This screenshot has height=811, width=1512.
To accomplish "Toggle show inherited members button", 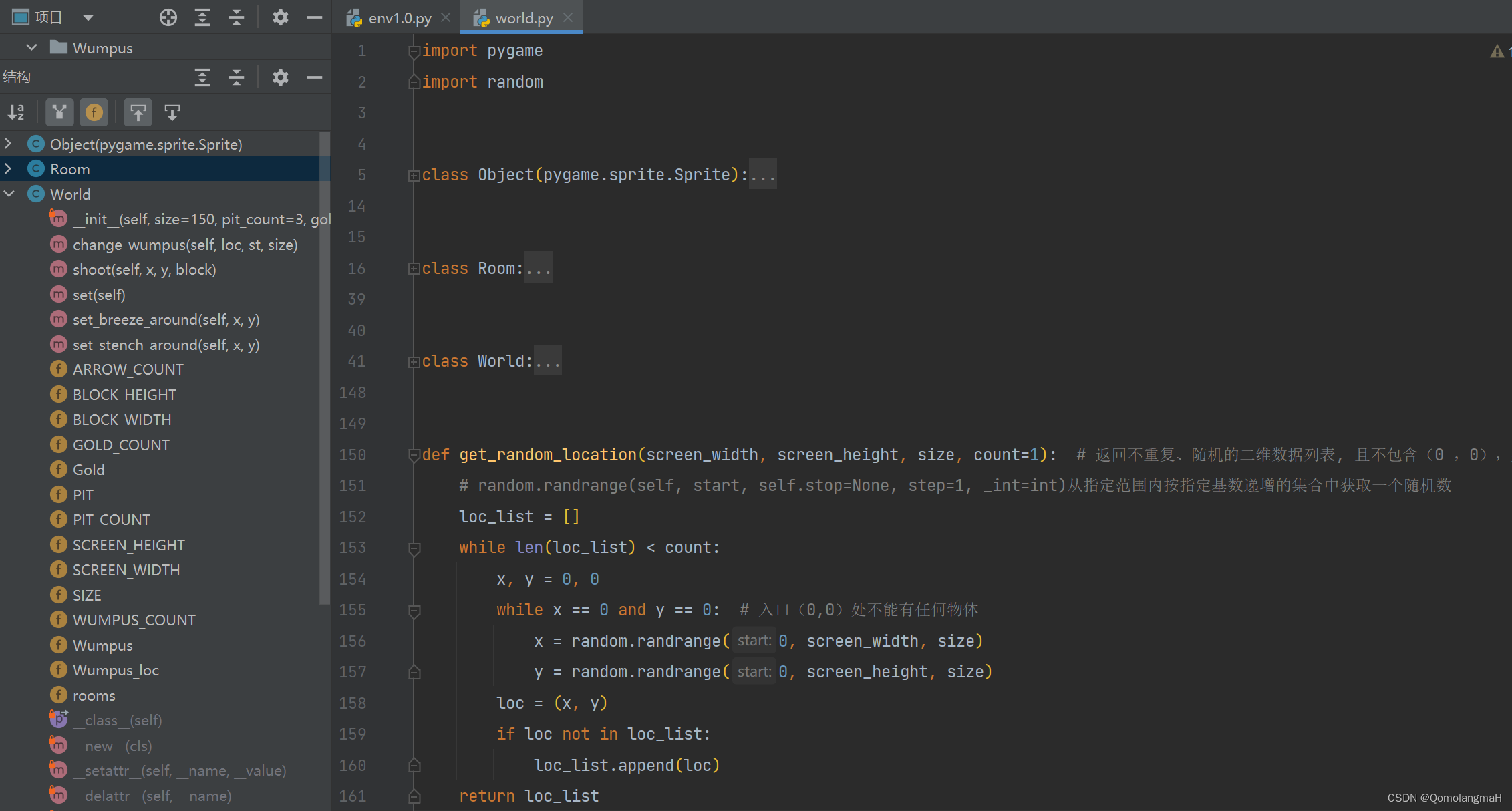I will 59,112.
